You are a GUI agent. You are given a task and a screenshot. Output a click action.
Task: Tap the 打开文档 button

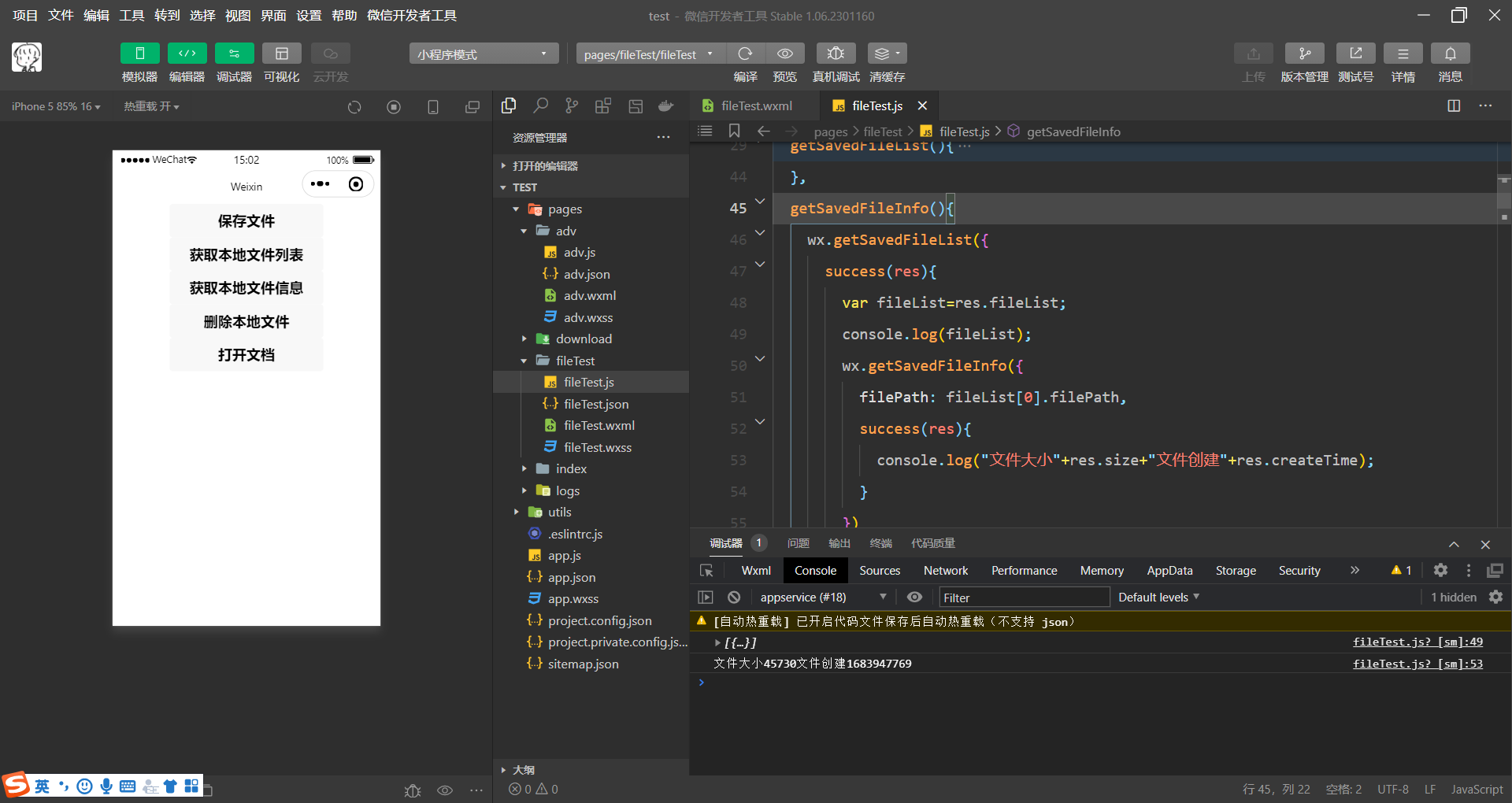[246, 355]
